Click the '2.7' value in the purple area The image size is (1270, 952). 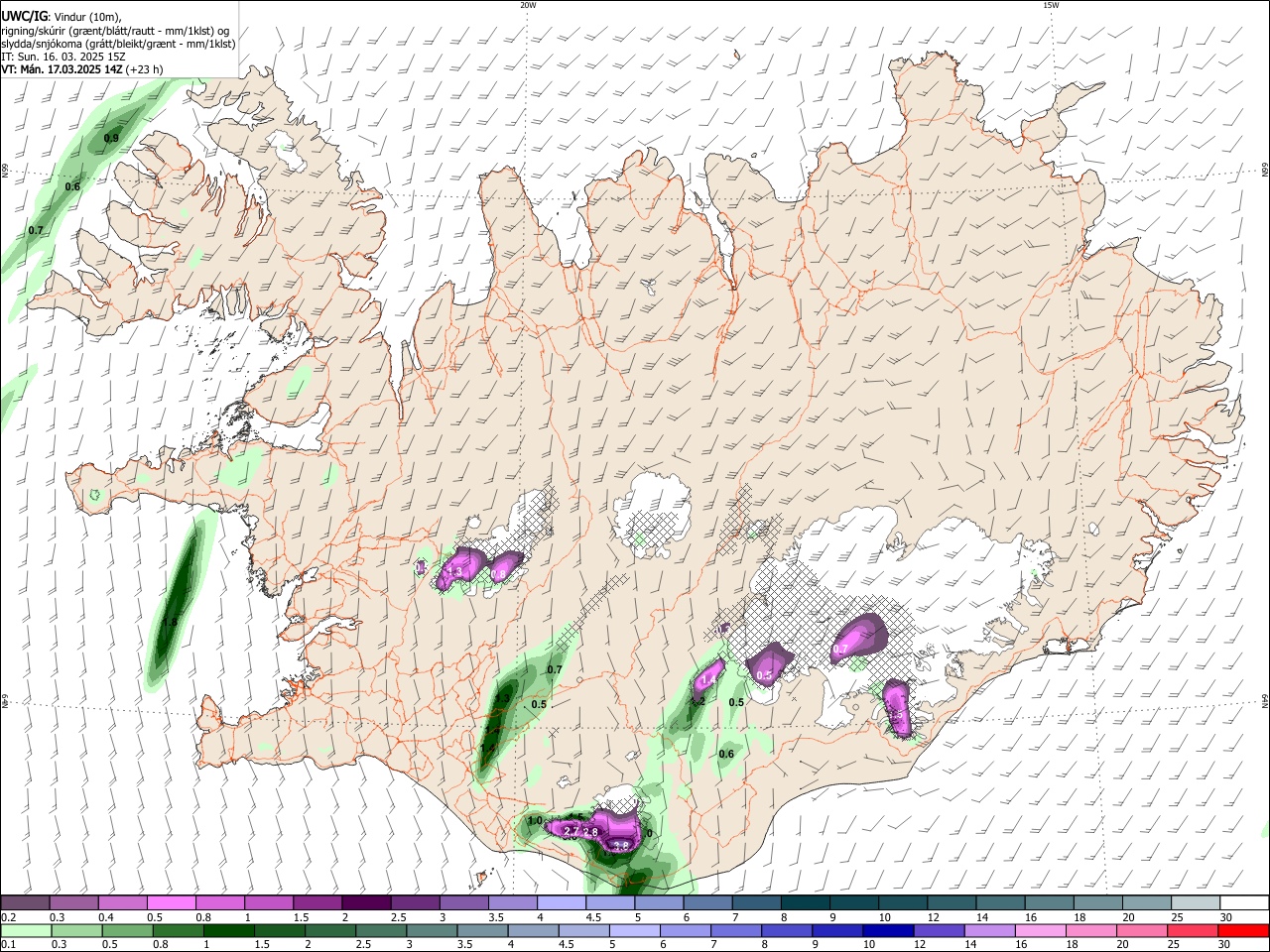[x=571, y=830]
